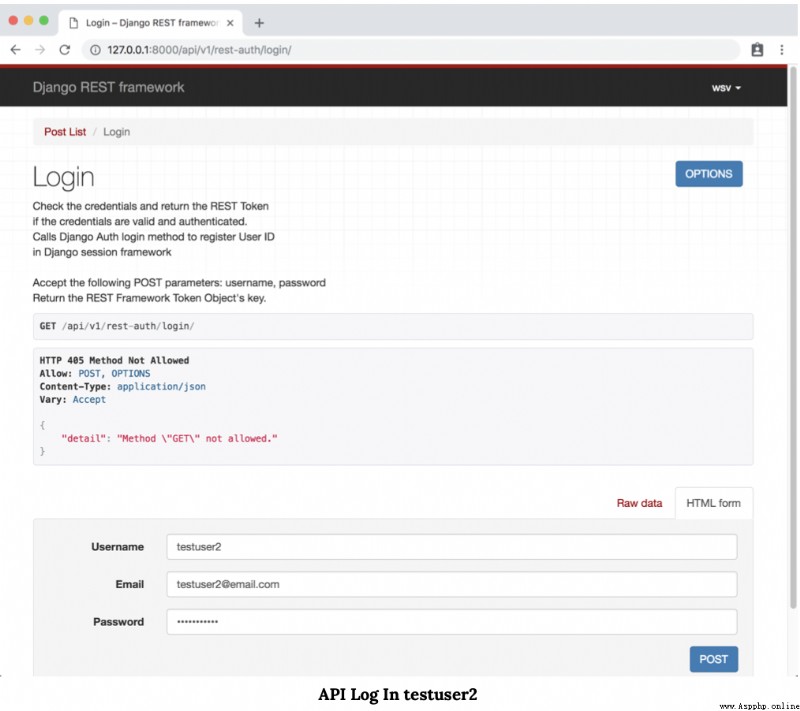800x711 pixels.
Task: Open a new tab with plus icon
Action: 259,23
